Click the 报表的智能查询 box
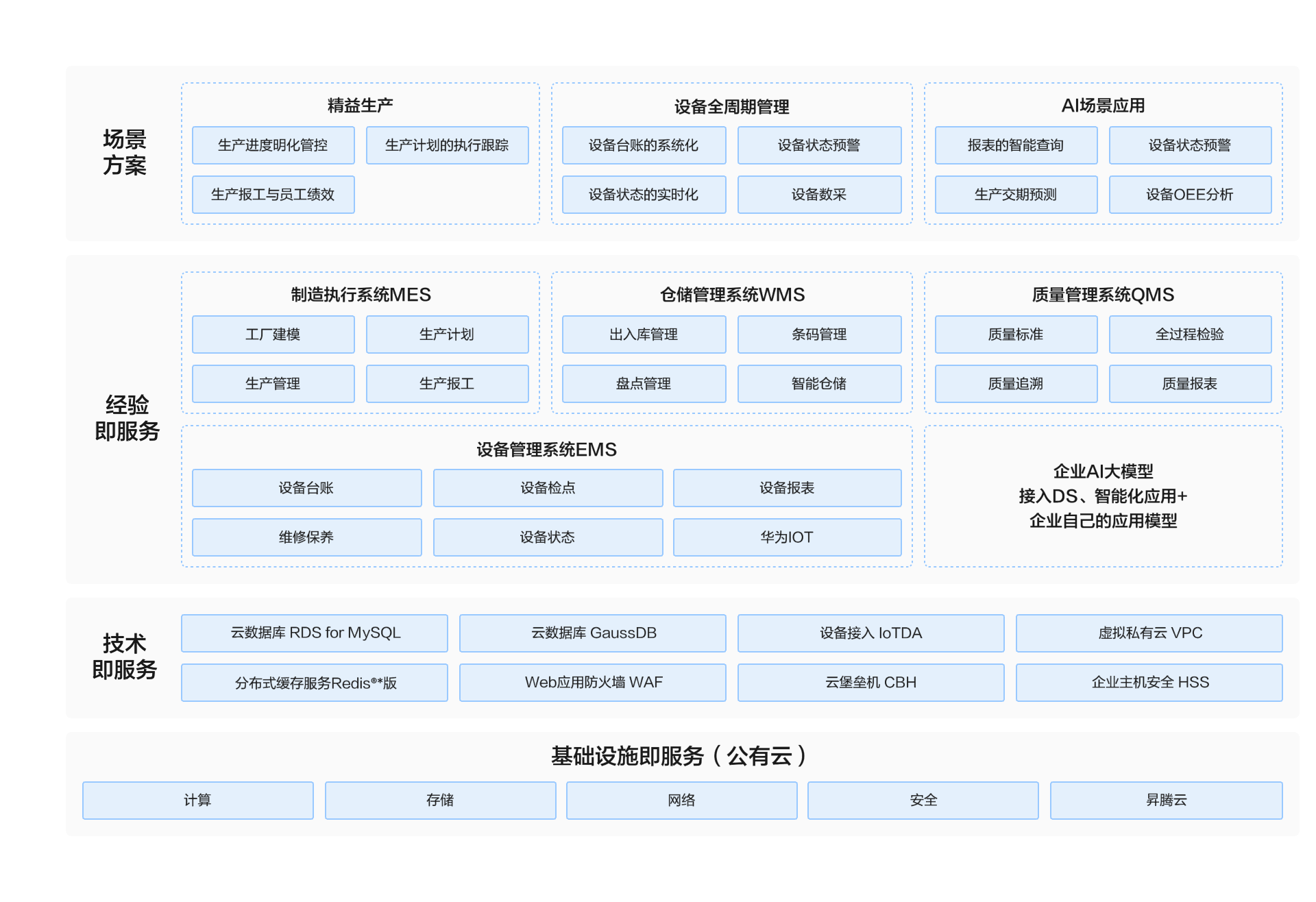This screenshot has width=1316, height=902. (1016, 145)
